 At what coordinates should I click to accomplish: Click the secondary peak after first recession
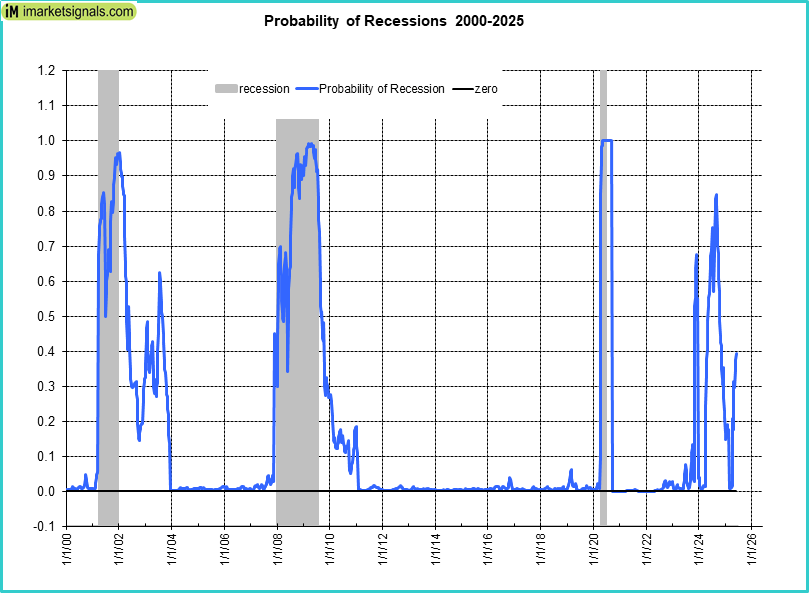(x=159, y=273)
